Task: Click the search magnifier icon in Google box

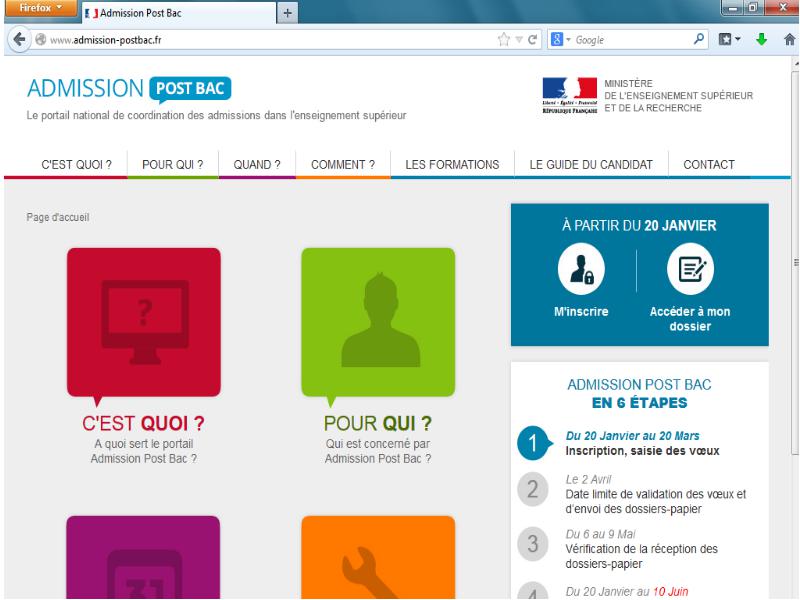Action: pos(698,39)
